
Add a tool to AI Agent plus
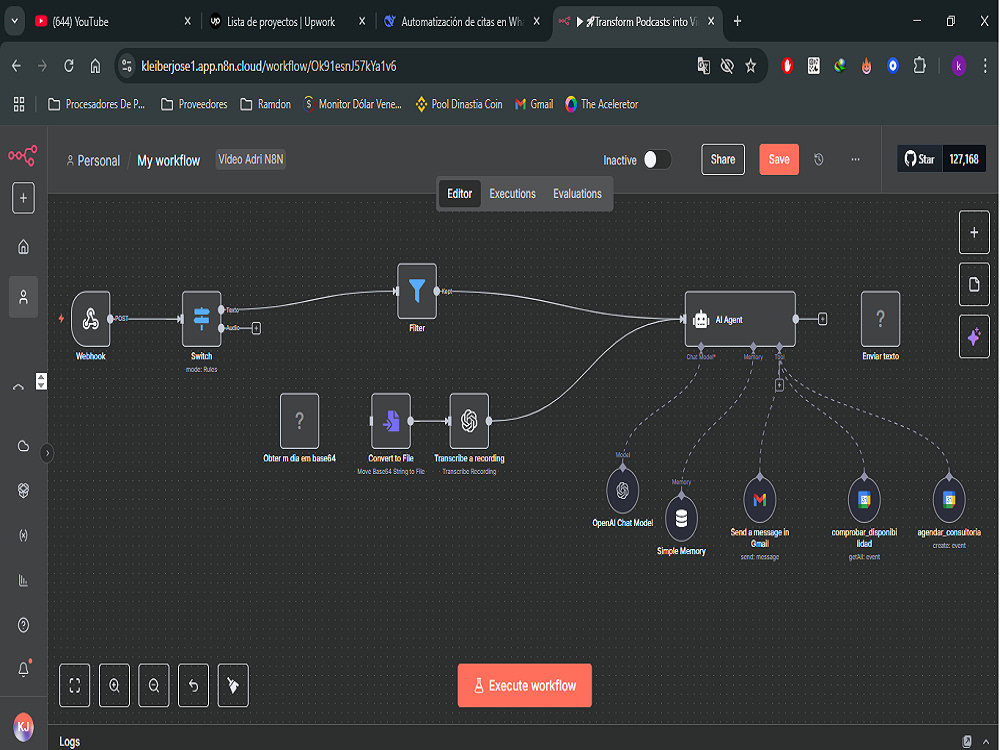coord(779,385)
